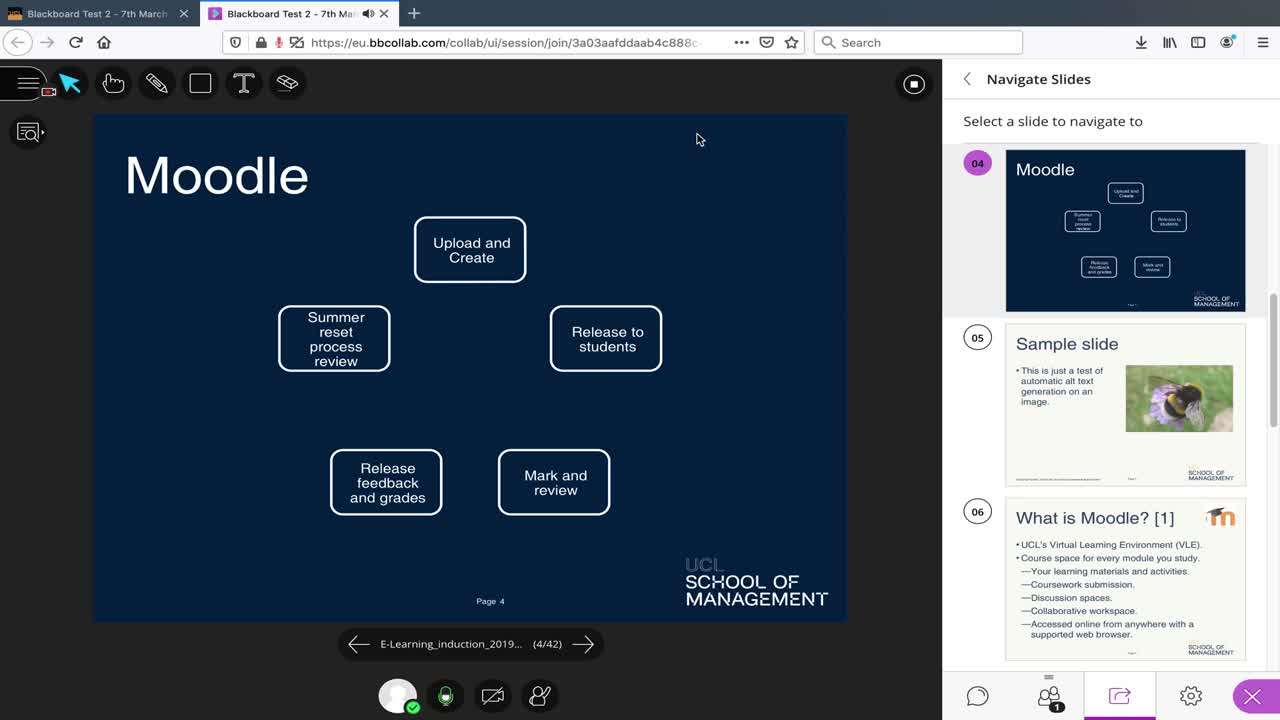The width and height of the screenshot is (1280, 720).
Task: Close the Collaborate side panel
Action: (1252, 697)
